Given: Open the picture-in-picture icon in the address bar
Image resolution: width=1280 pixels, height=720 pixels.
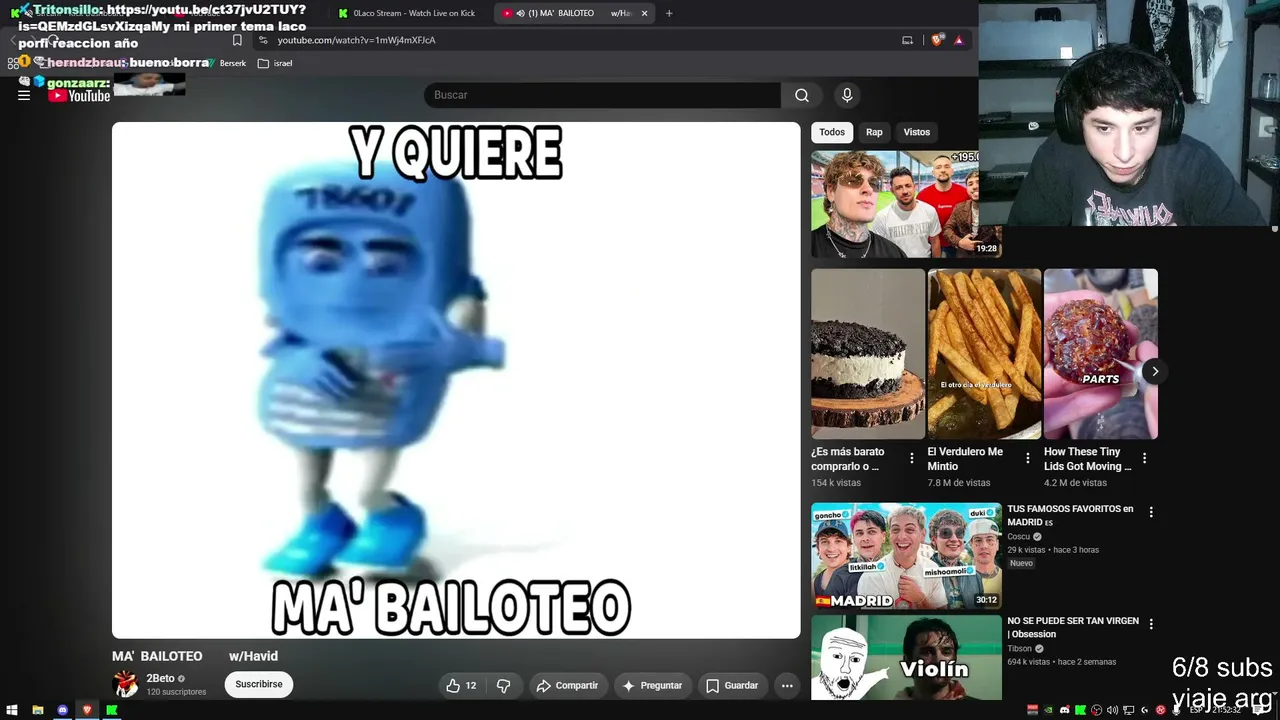Looking at the screenshot, I should coord(907,40).
